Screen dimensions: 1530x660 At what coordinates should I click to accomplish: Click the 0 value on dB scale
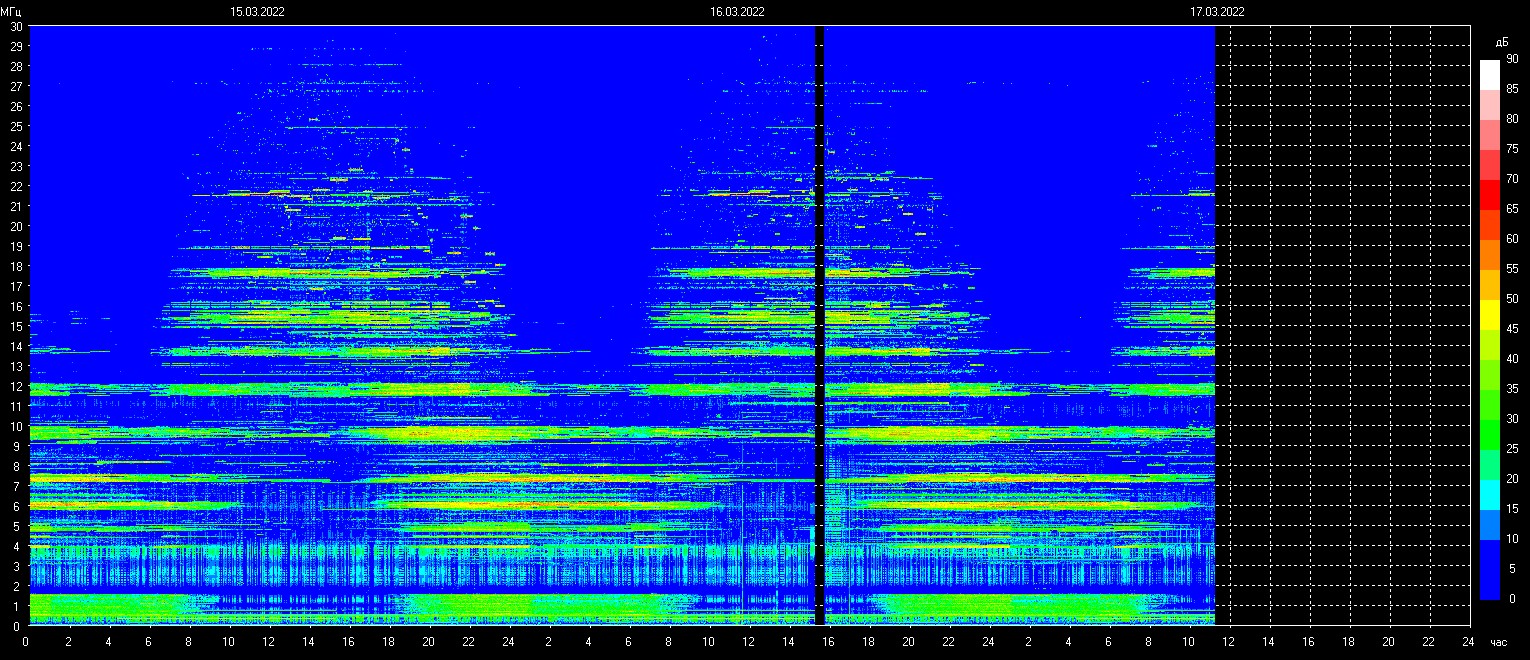(x=1512, y=599)
